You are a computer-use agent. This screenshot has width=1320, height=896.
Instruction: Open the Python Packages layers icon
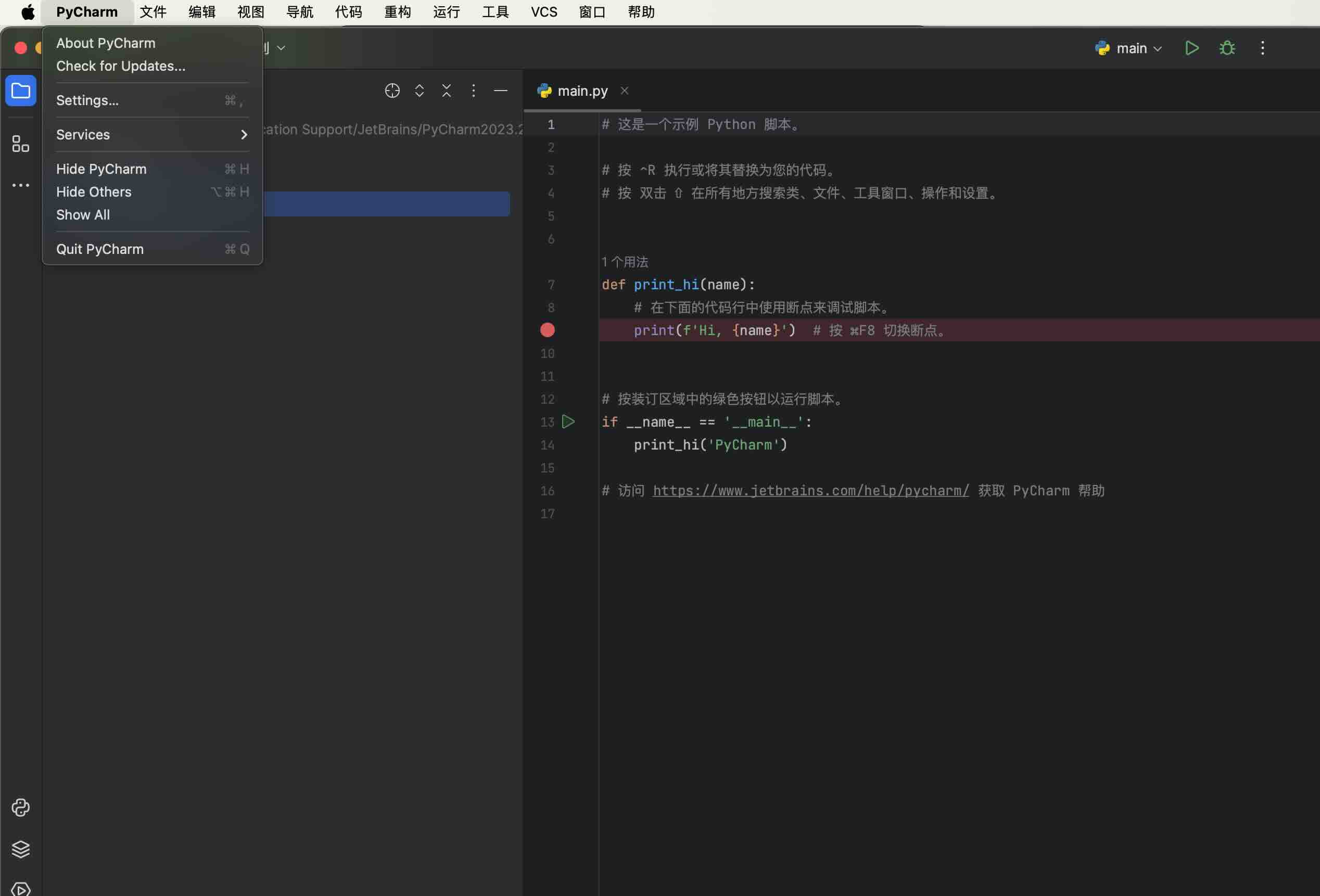pyautogui.click(x=20, y=849)
